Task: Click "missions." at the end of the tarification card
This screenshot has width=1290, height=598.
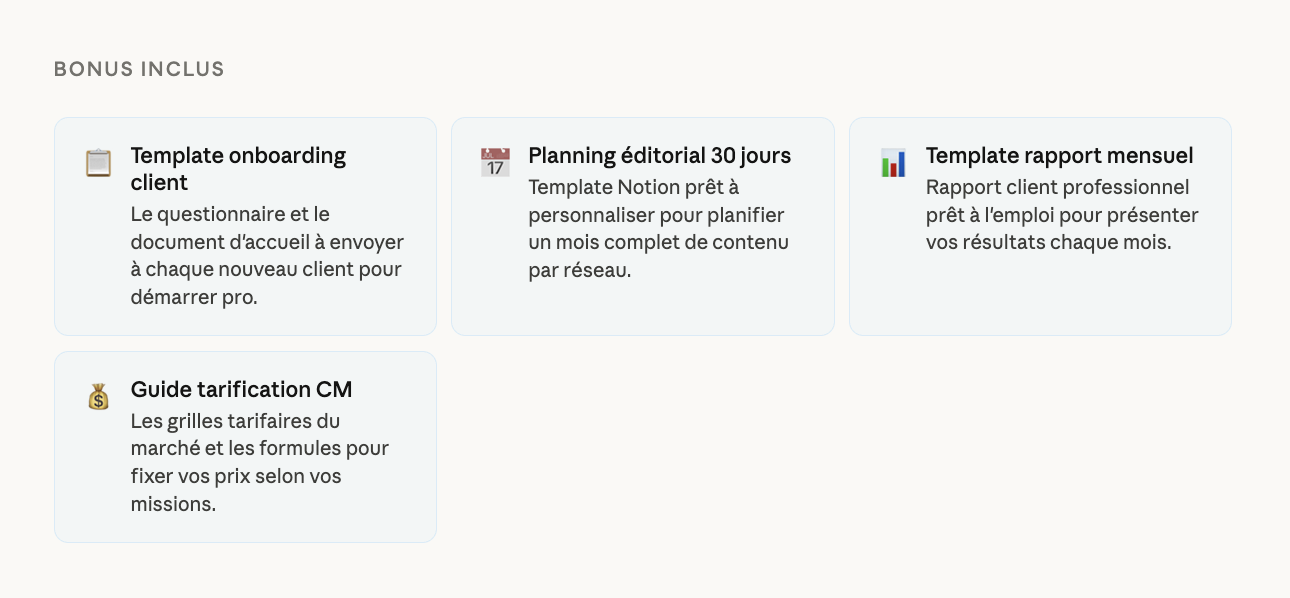Action: [173, 504]
